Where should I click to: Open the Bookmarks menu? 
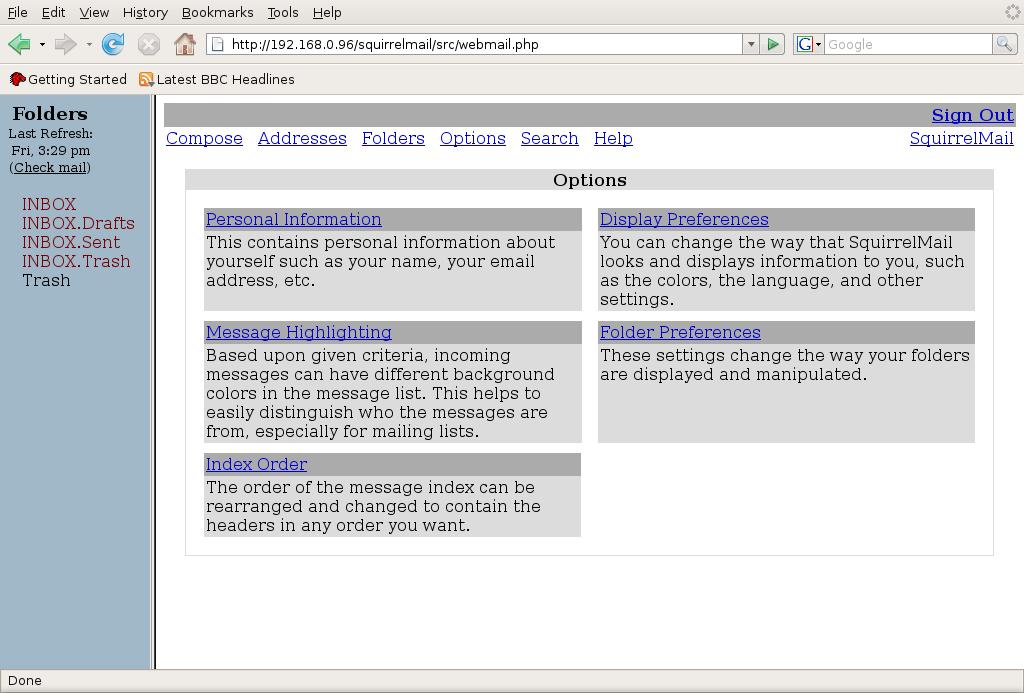click(x=217, y=12)
